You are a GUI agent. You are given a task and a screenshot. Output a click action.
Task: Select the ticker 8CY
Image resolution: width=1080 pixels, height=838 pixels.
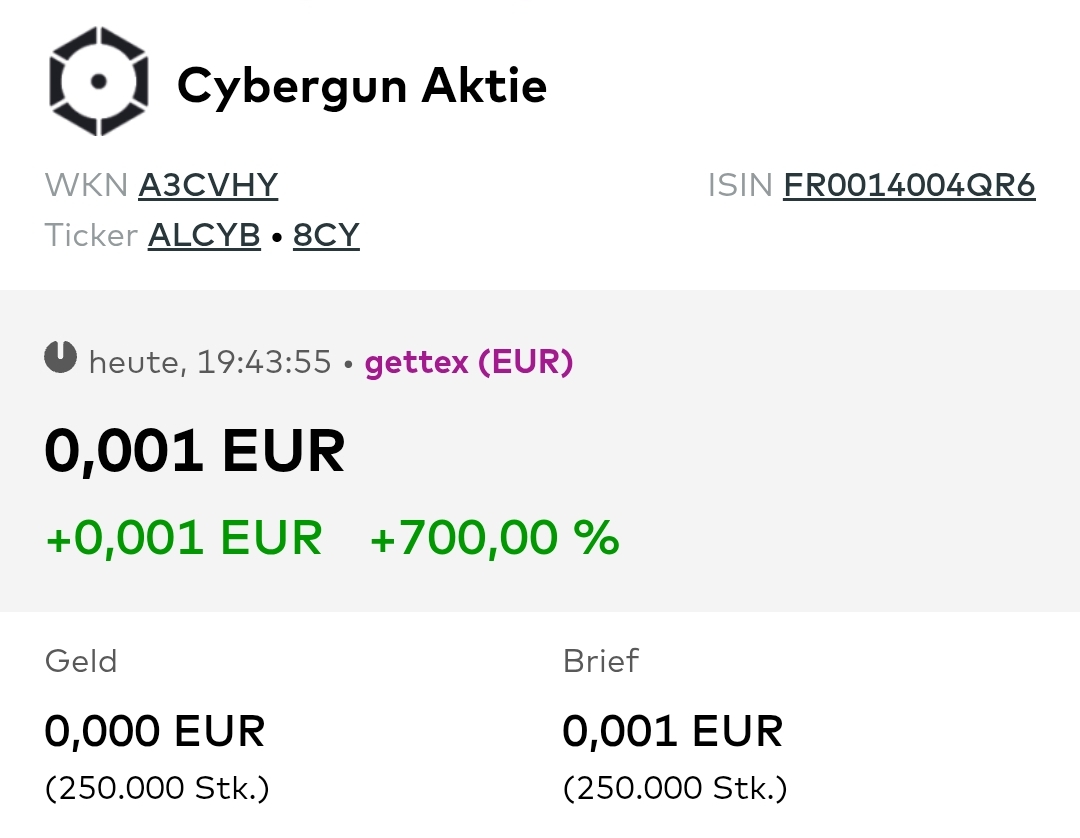tap(326, 235)
